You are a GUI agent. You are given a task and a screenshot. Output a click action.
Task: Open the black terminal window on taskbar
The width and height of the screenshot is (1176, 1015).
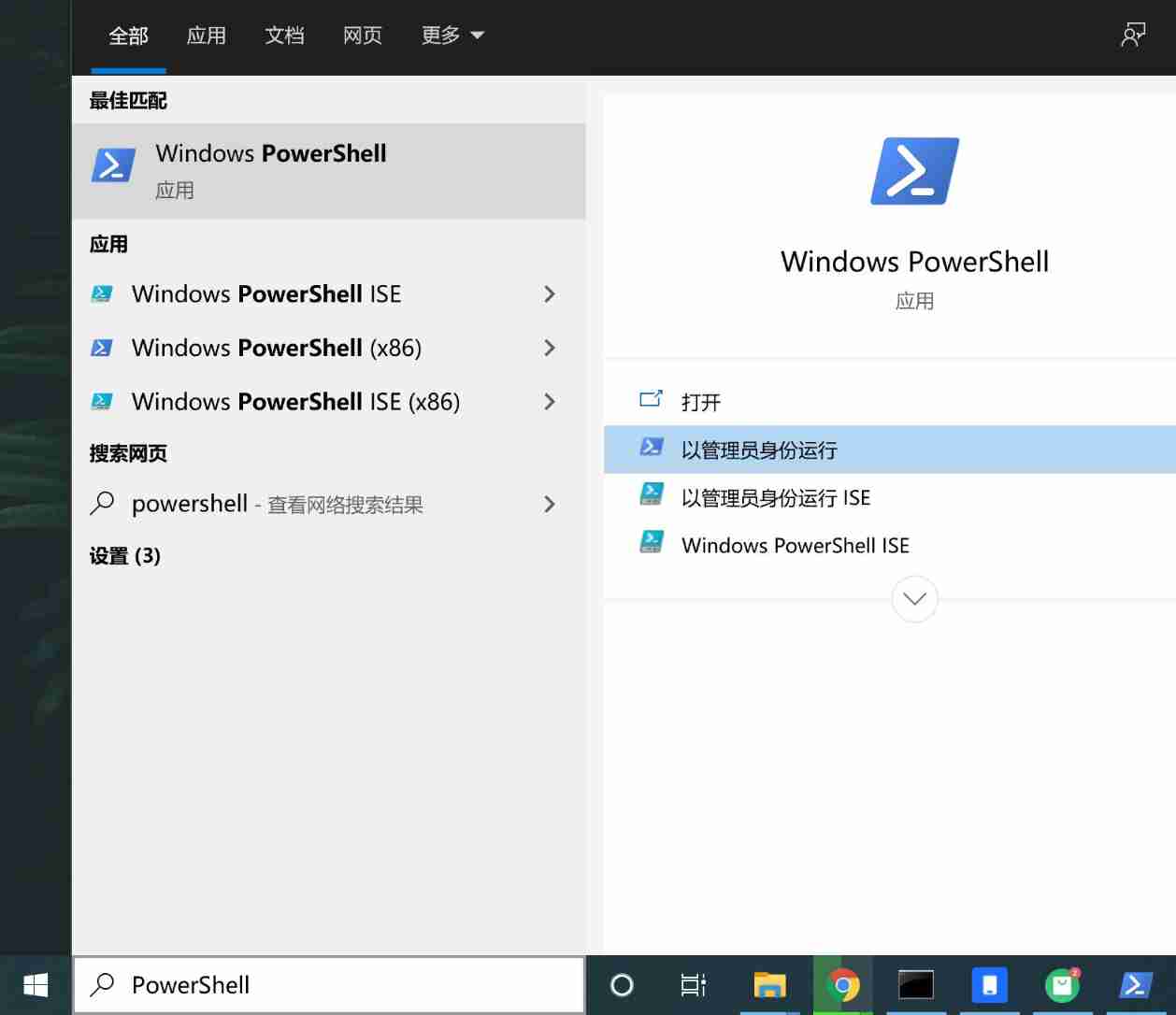click(x=916, y=985)
